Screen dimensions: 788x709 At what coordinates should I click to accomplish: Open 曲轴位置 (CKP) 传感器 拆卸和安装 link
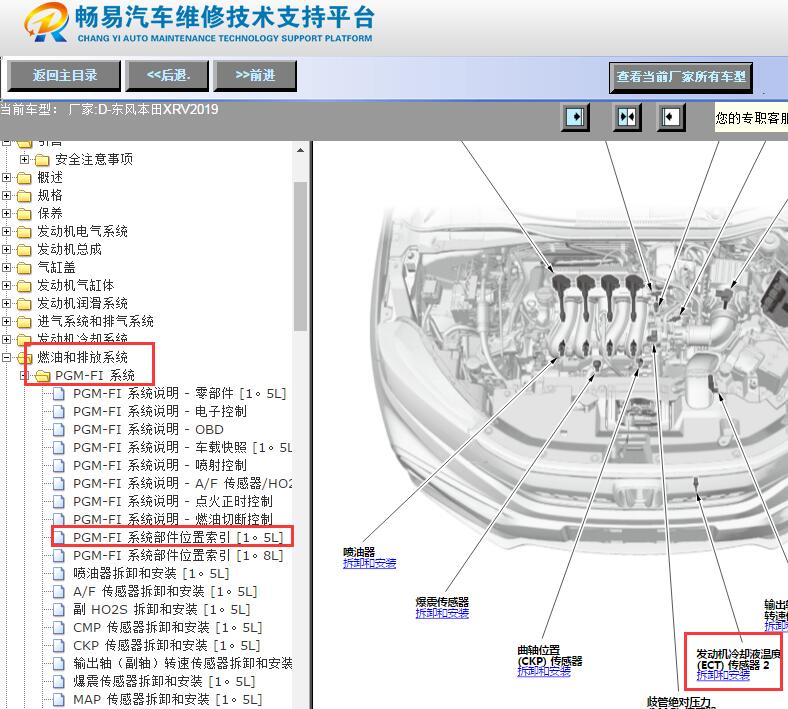pos(544,671)
